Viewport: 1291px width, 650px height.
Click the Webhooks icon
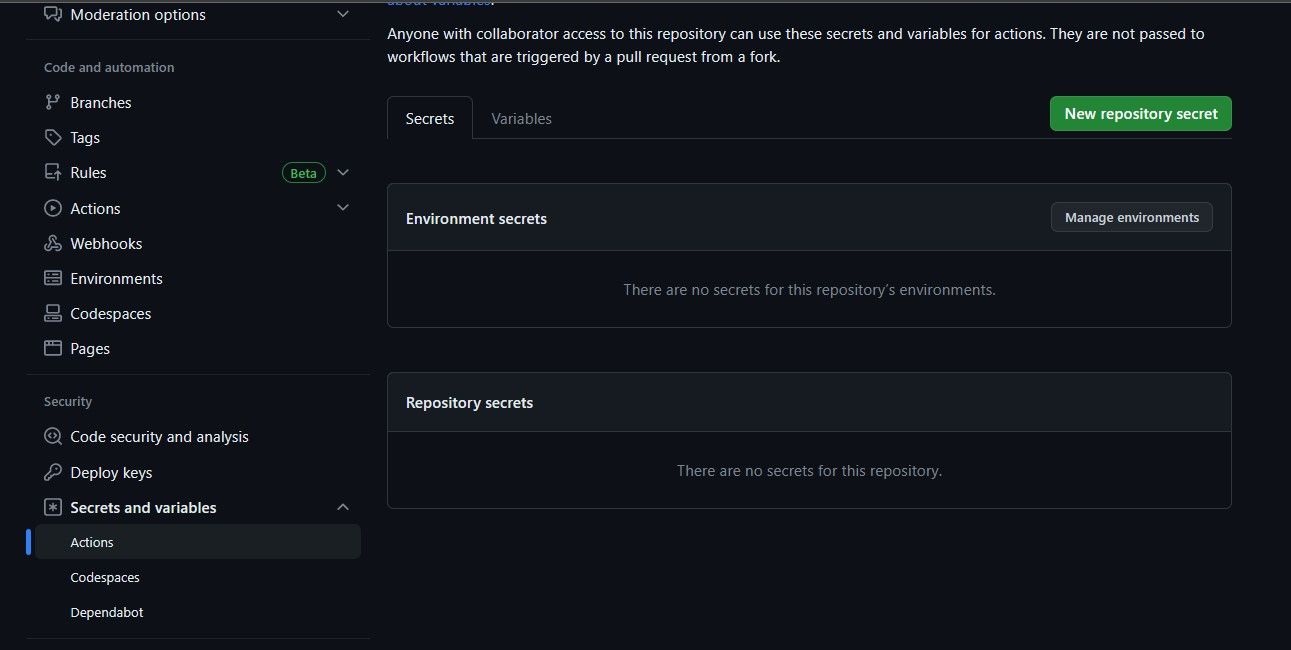tap(52, 243)
